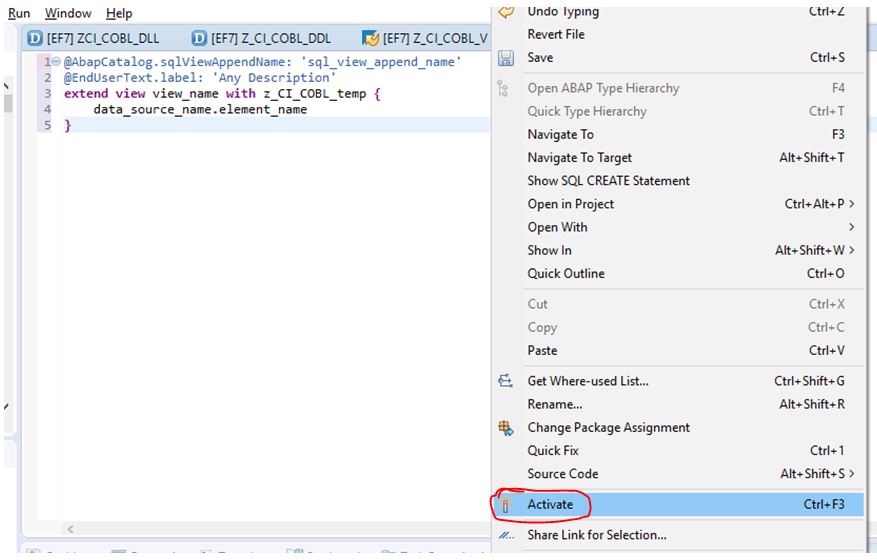Screen dimensions: 877x560
Task: Click the Get Where-used List icon
Action: pos(505,382)
